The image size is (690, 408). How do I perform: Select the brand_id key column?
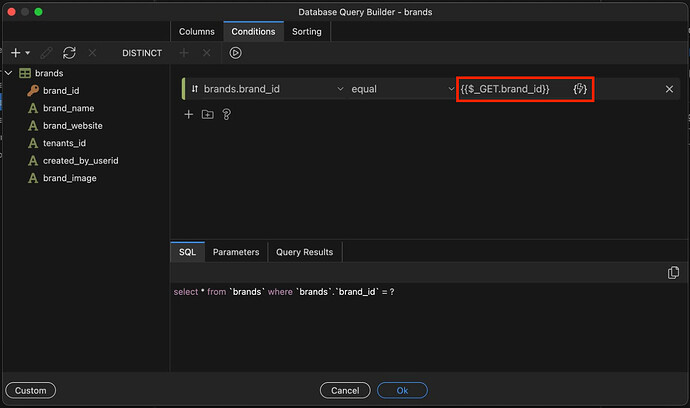(x=61, y=91)
